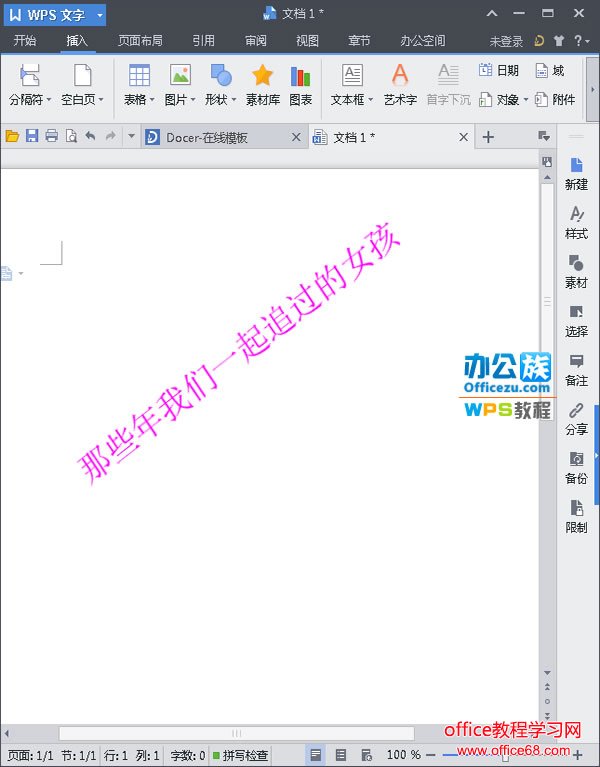Open the help question mark menu
The image size is (600, 767).
pos(581,41)
